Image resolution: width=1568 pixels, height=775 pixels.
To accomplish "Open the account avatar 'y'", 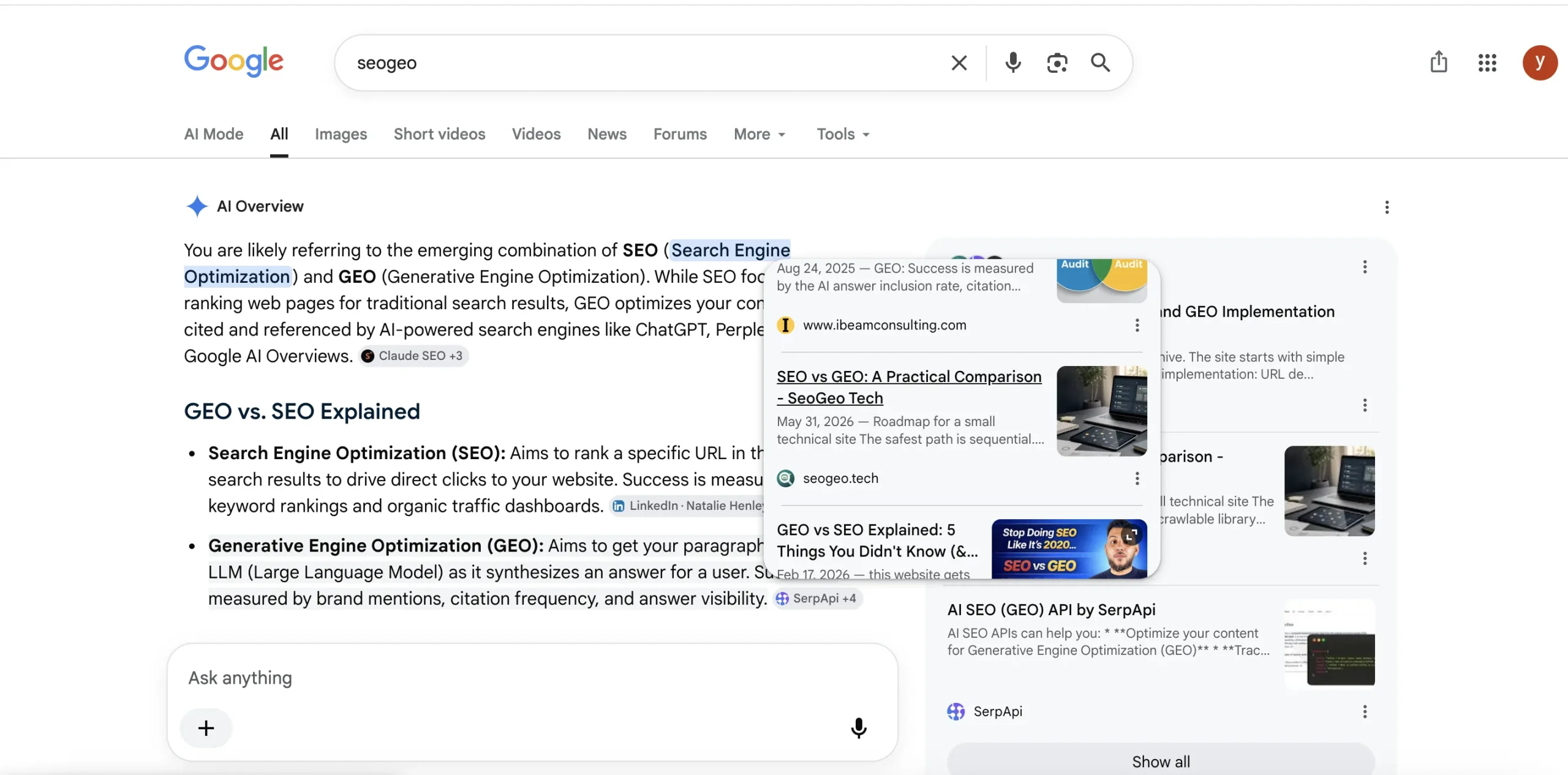I will click(x=1540, y=62).
